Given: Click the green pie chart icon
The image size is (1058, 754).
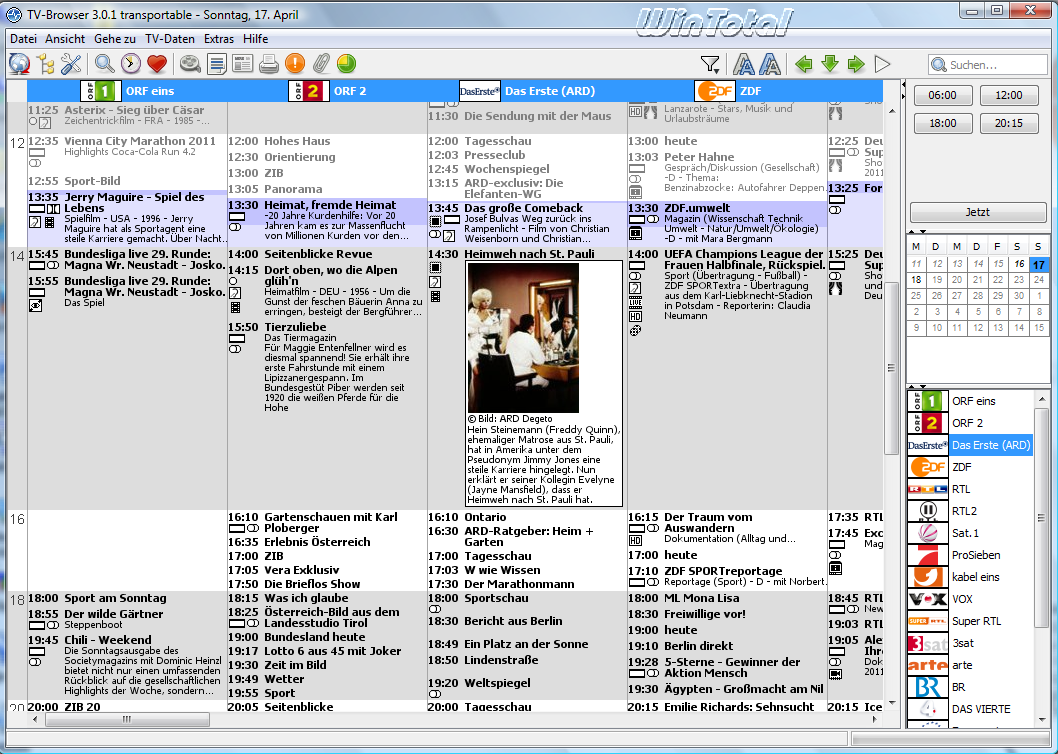Looking at the screenshot, I should 346,64.
